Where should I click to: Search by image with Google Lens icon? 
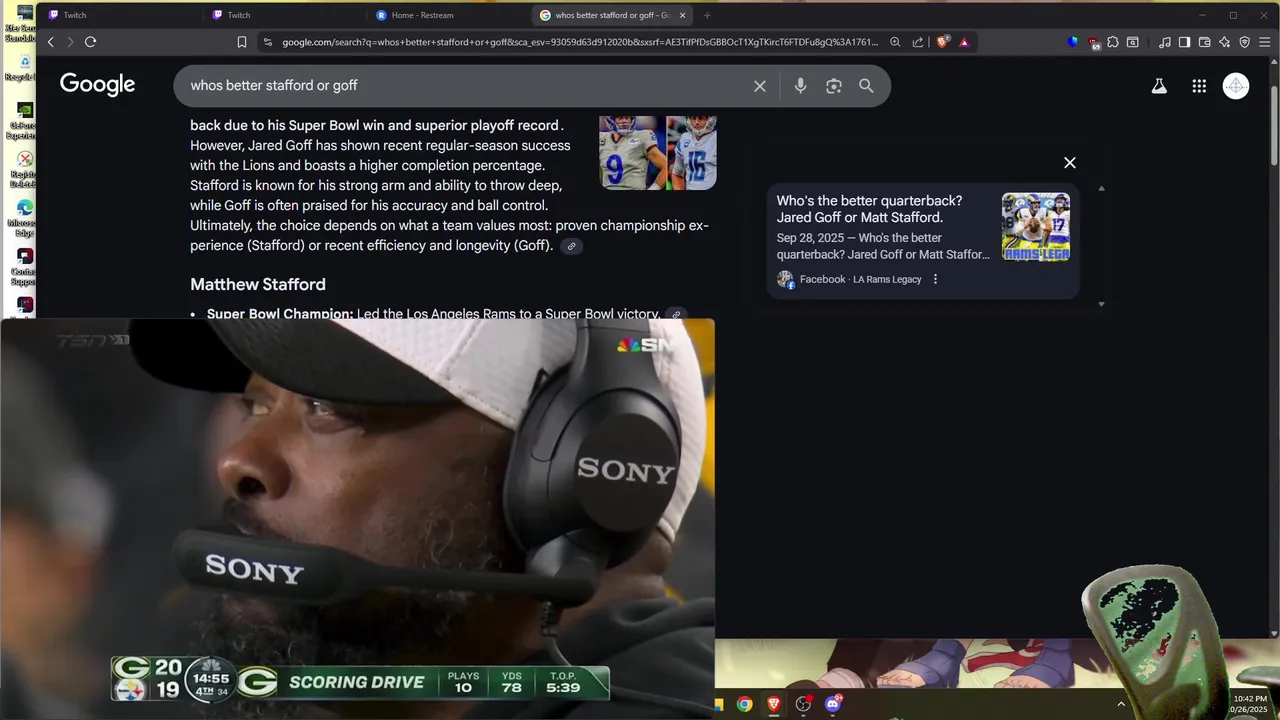coord(834,86)
